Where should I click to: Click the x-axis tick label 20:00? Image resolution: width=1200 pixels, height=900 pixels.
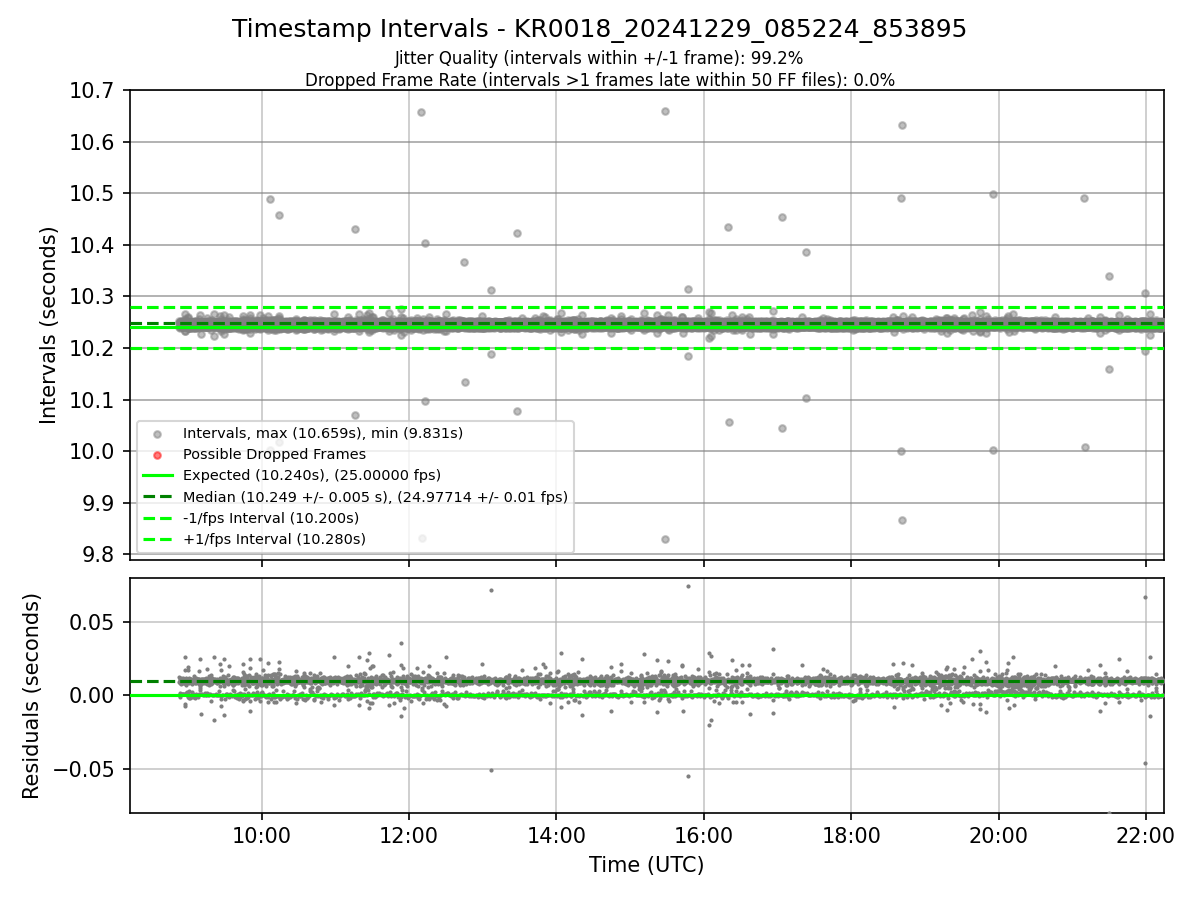click(x=999, y=834)
